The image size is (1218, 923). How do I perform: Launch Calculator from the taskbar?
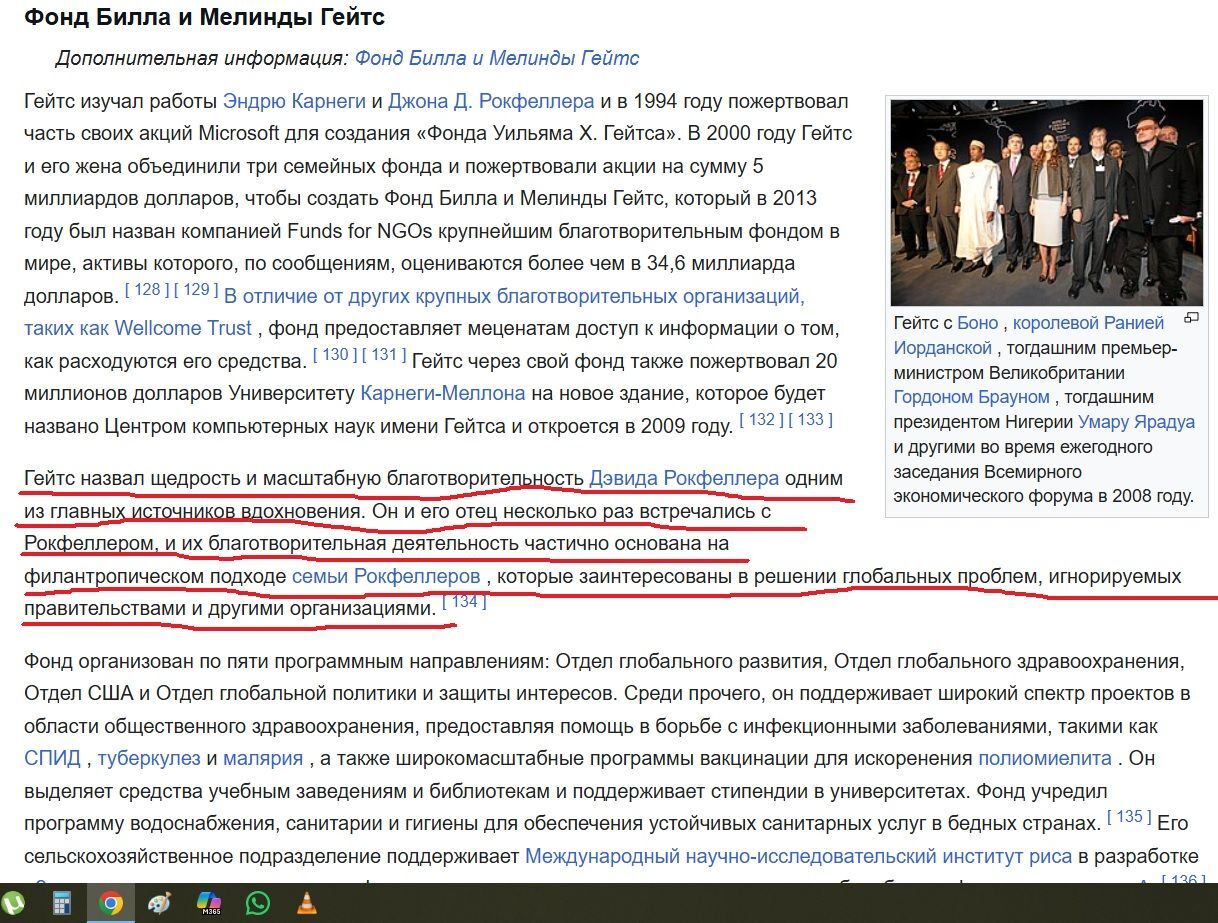tap(62, 903)
